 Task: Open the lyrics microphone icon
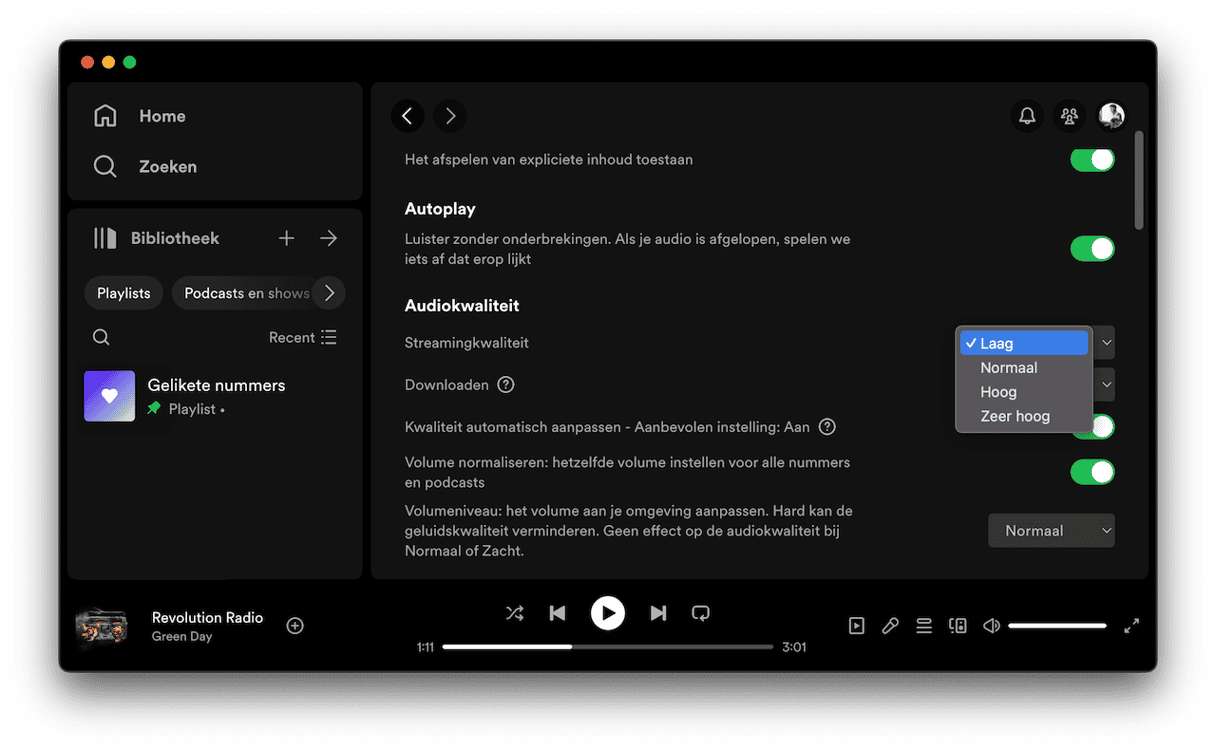890,626
